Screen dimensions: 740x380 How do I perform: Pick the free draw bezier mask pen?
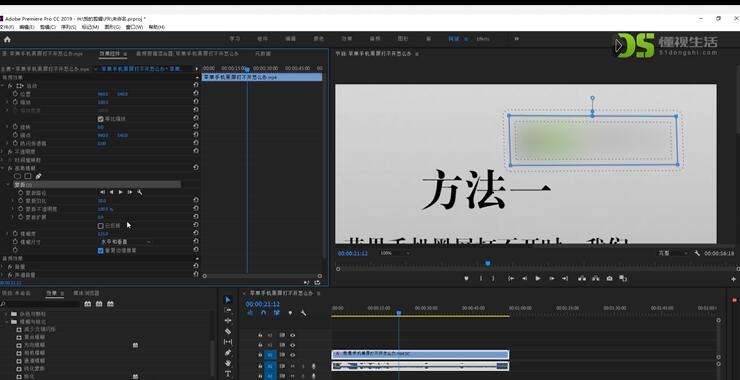(38, 176)
